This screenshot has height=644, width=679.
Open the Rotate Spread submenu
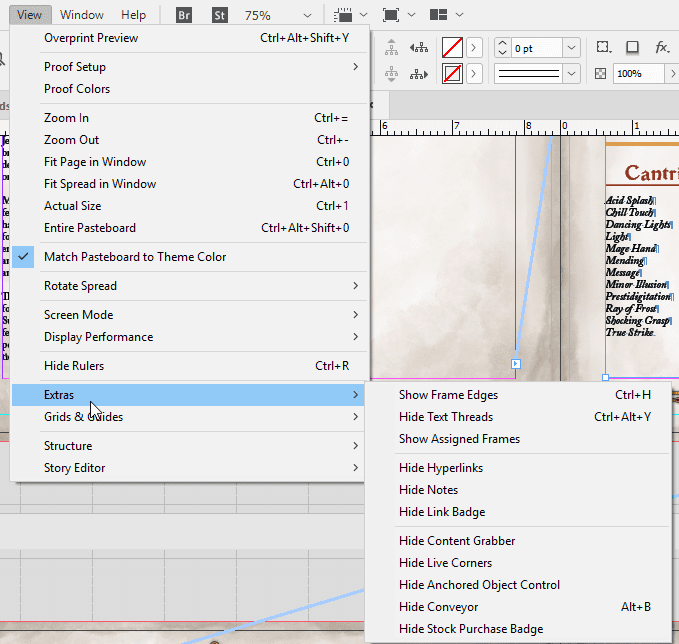190,286
